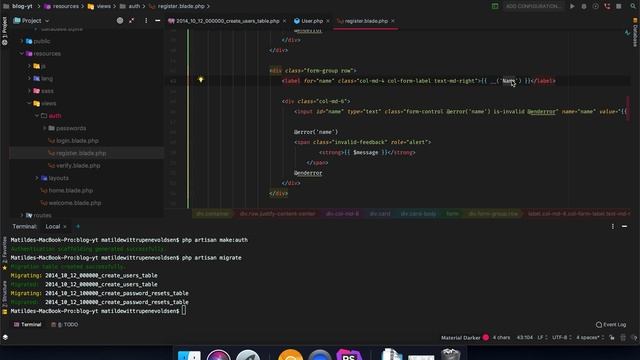Toggle read-only lock icon in status bar
The image size is (640, 360).
tap(612, 338)
